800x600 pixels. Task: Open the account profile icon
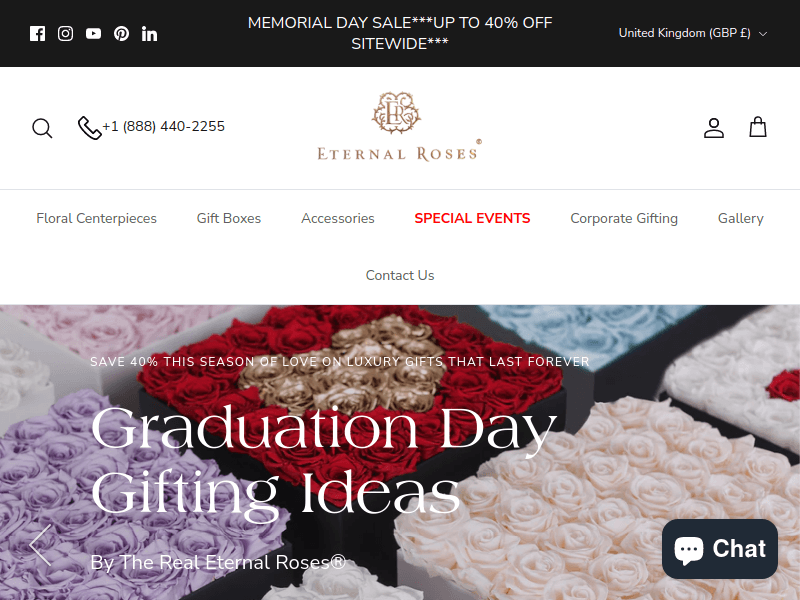pos(714,128)
